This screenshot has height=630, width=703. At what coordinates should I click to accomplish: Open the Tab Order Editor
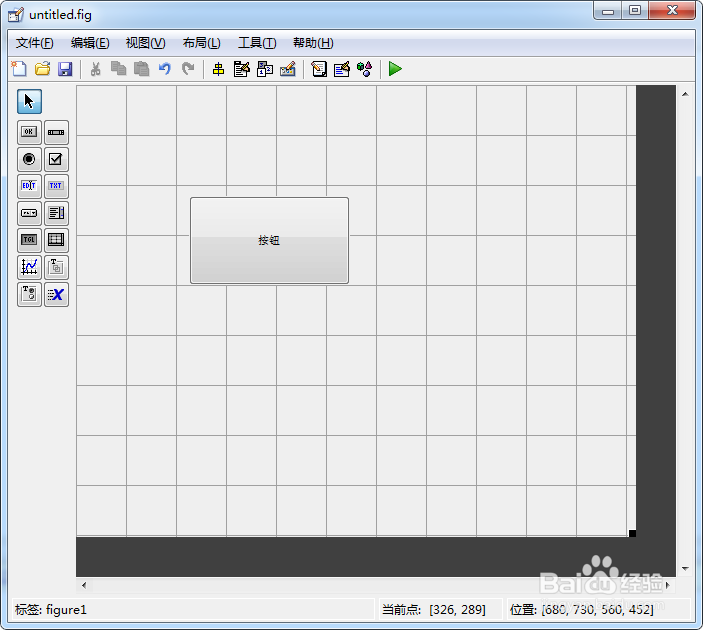265,69
